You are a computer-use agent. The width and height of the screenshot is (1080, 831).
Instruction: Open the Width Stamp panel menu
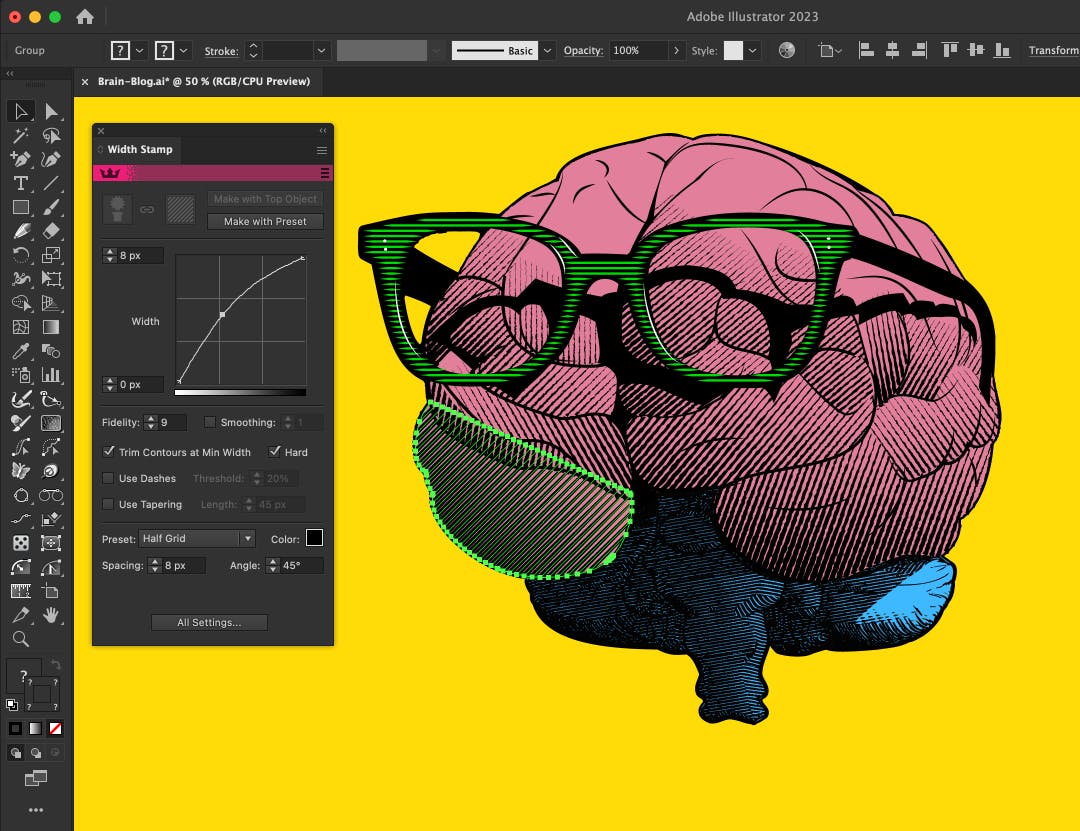[x=321, y=149]
